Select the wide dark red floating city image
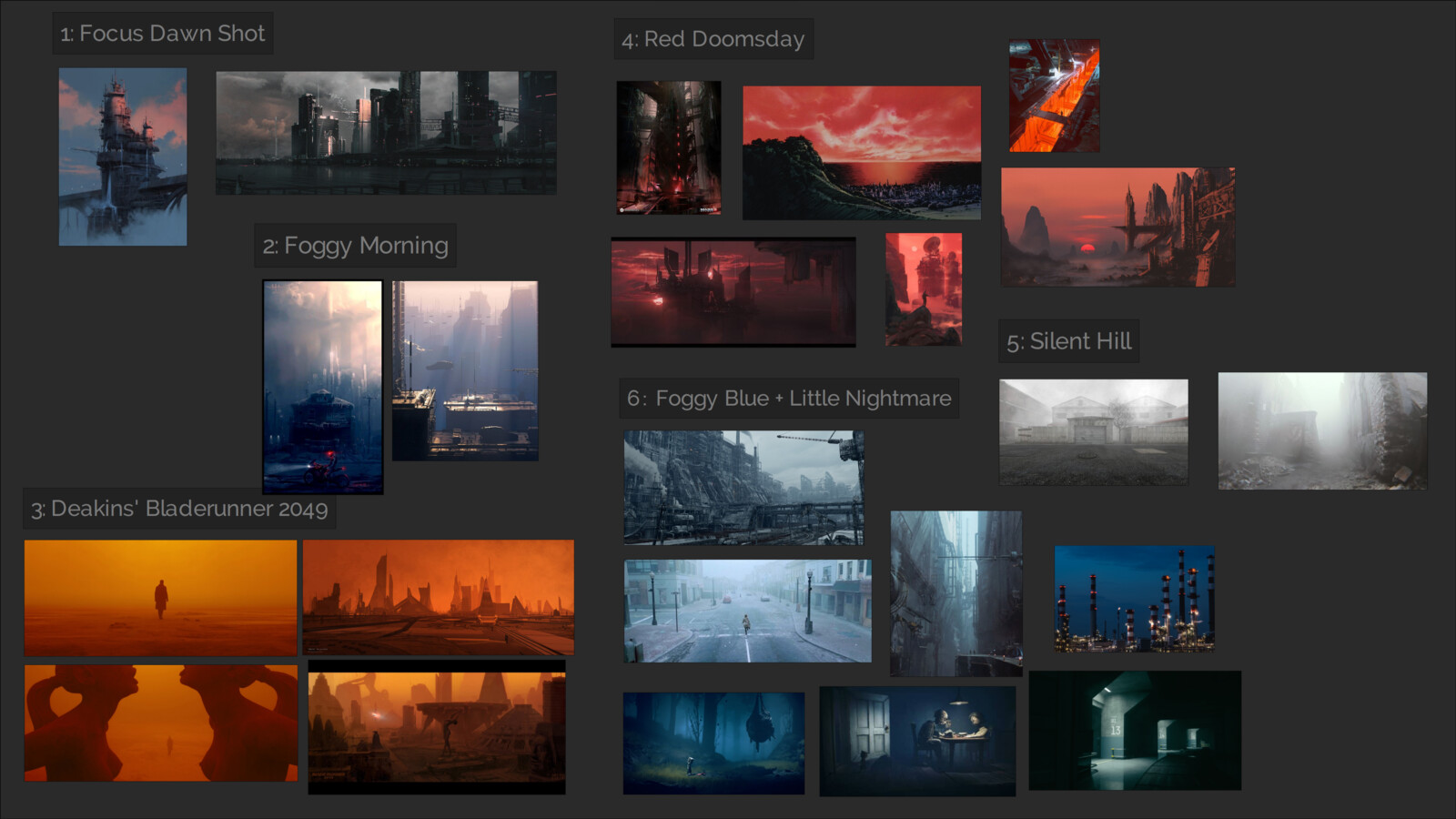 click(733, 292)
